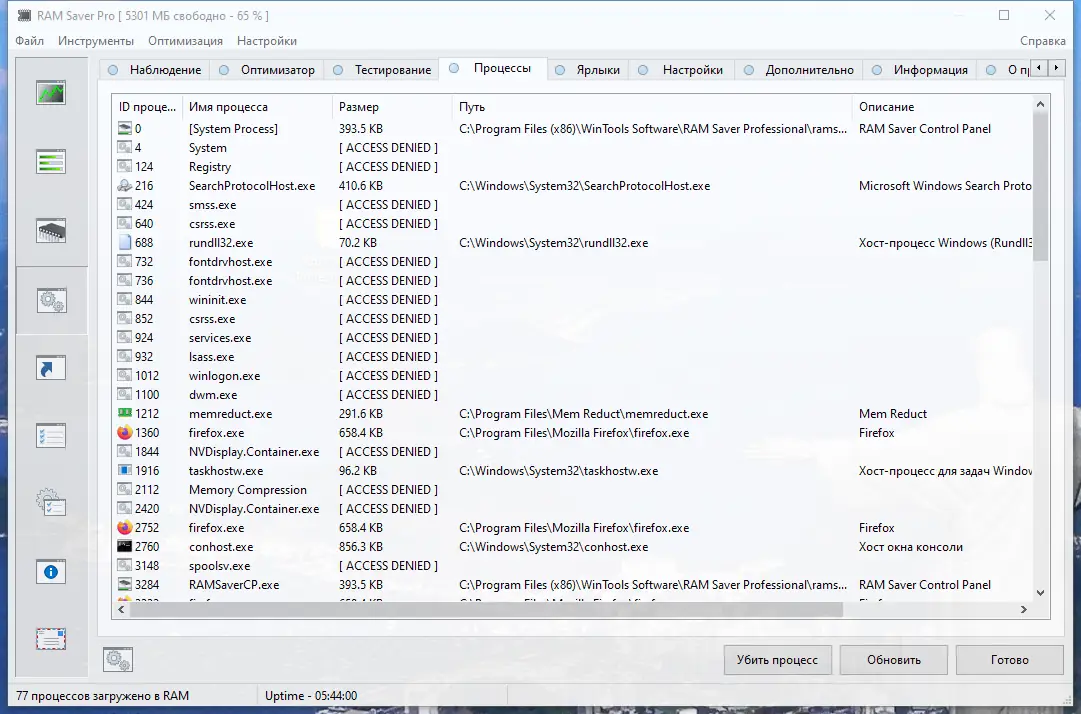1081x714 pixels.
Task: Select the Оптимизатор memory bars icon in sidebar
Action: point(51,160)
